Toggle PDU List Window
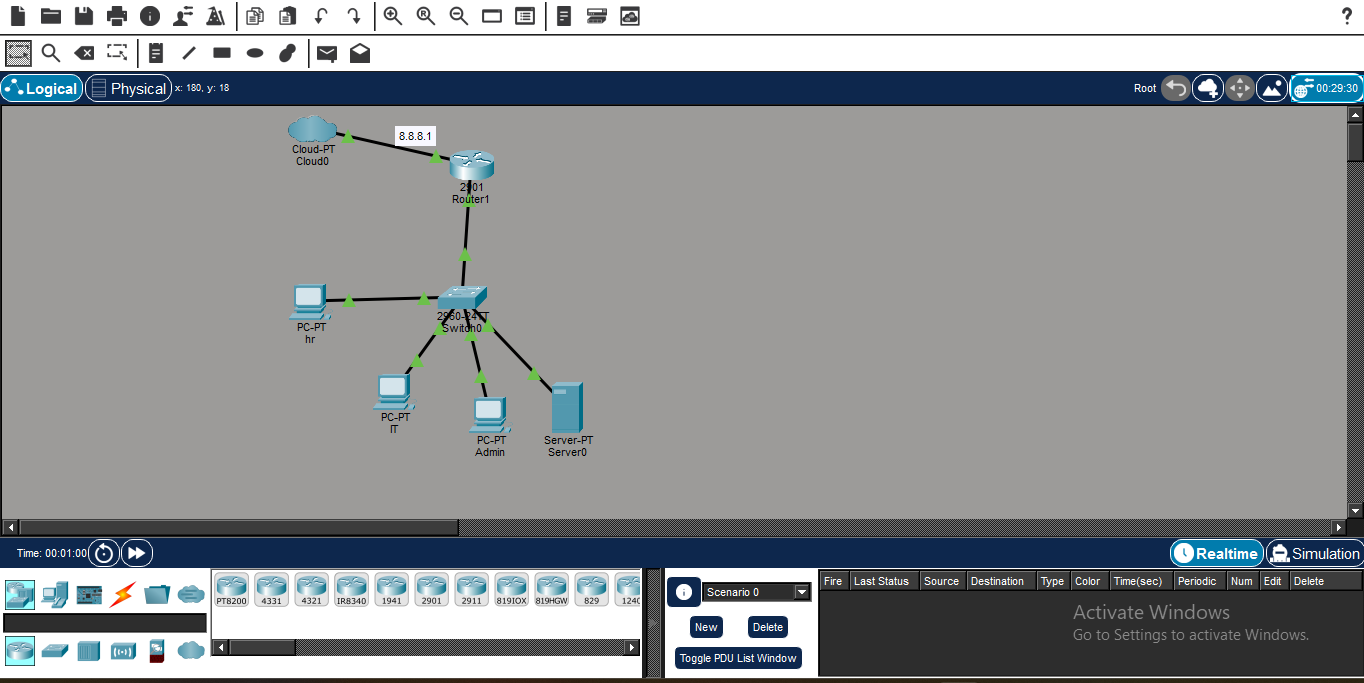 click(738, 658)
